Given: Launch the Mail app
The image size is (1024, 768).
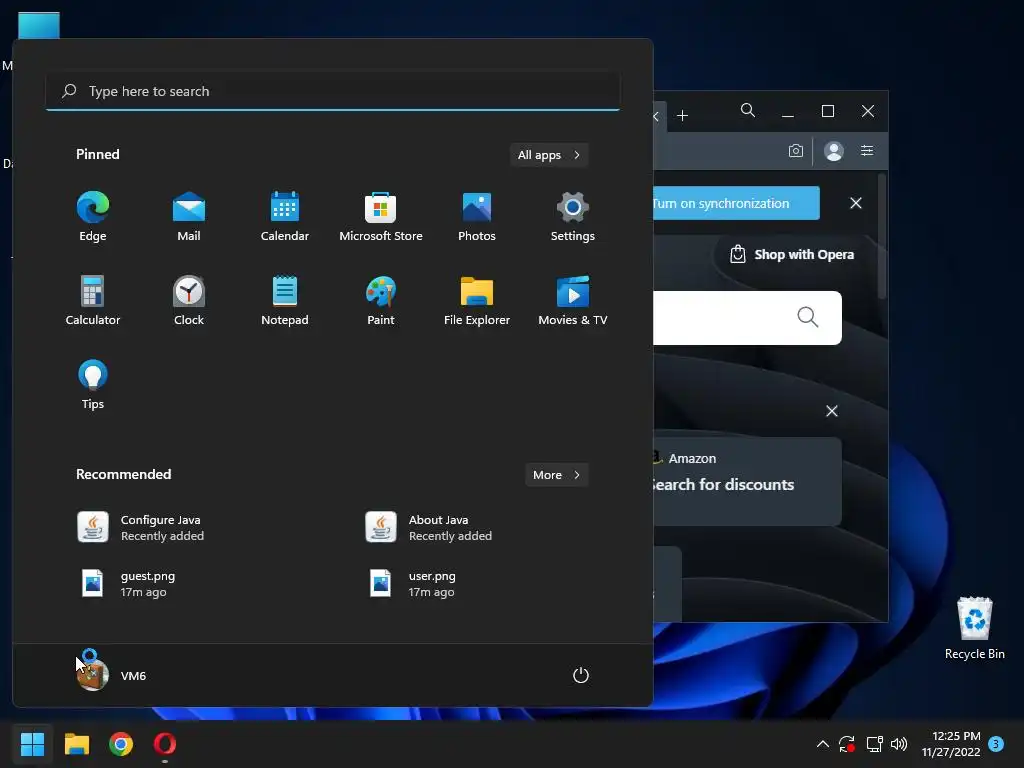Looking at the screenshot, I should point(189,217).
